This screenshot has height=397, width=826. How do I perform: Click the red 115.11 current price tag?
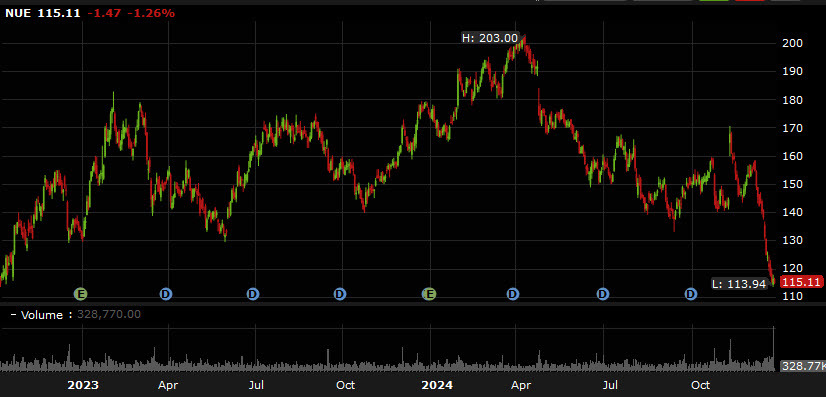[801, 282]
